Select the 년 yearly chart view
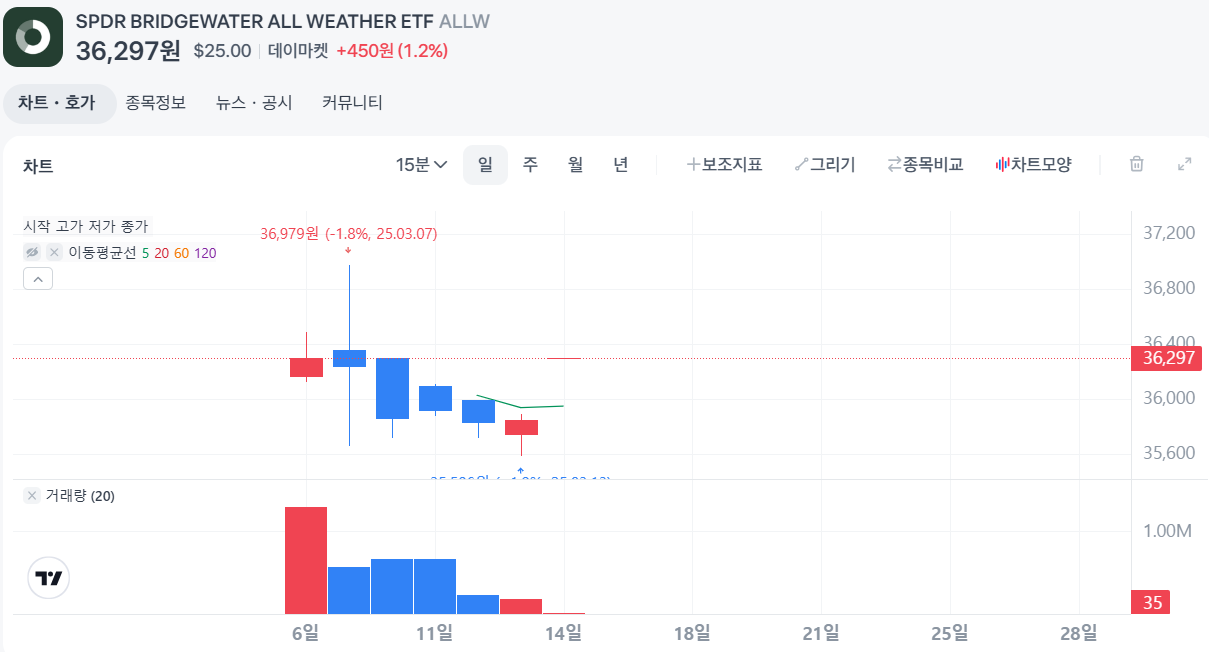1209x652 pixels. pyautogui.click(x=620, y=163)
